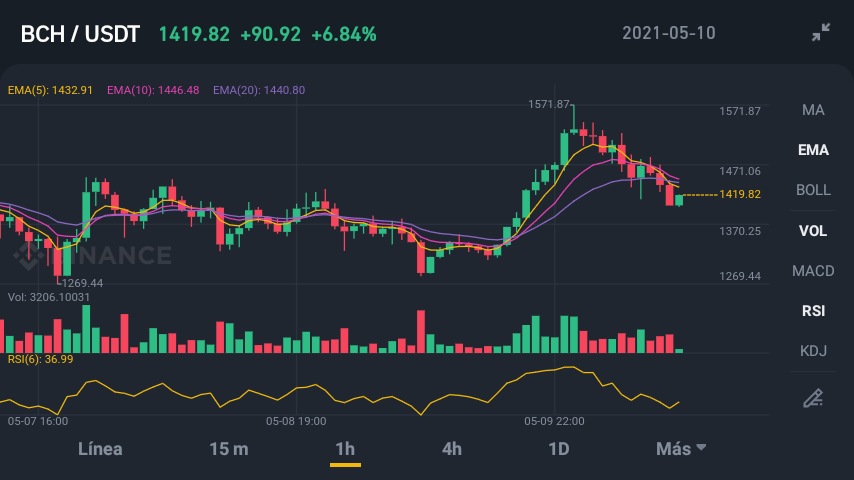Image resolution: width=854 pixels, height=480 pixels.
Task: Click the BCH / USDT pair title
Action: tap(80, 34)
